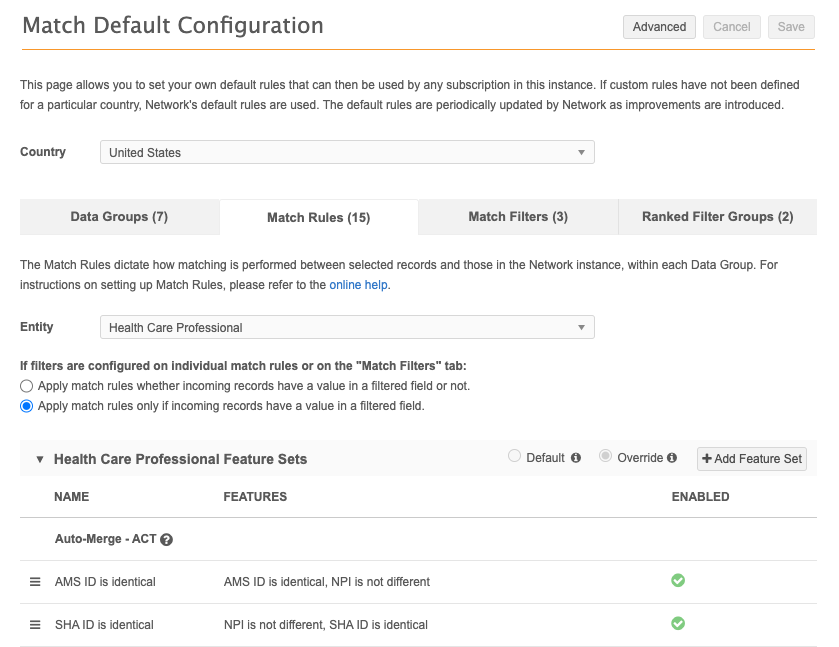Click the Advanced button
This screenshot has width=839, height=647.
[659, 27]
